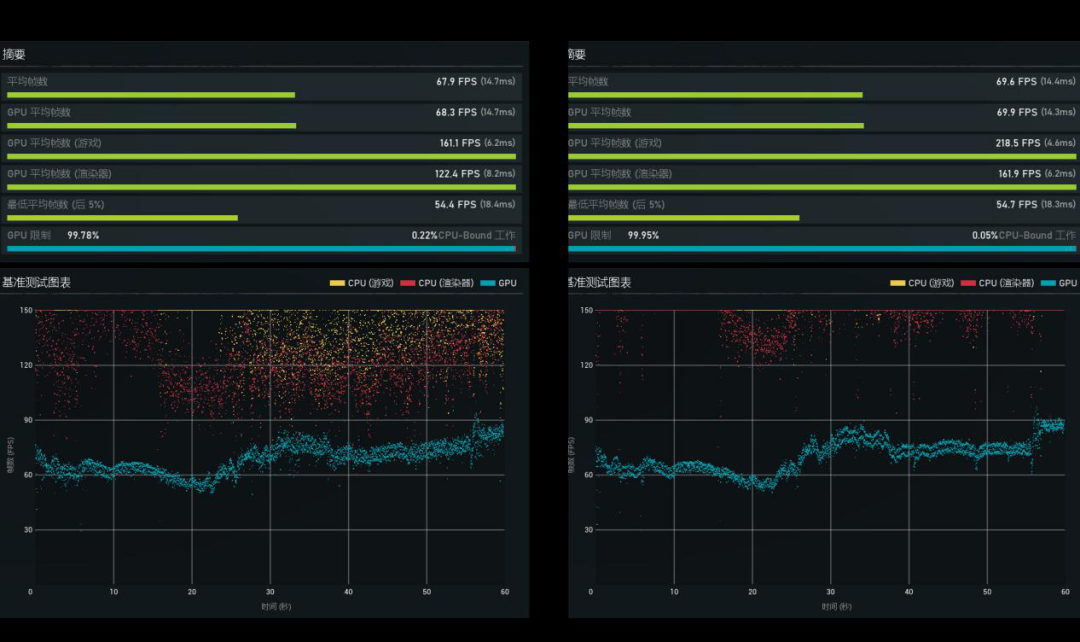Click the green bar under 161.1 FPS
The image size is (1080, 642).
coord(261,156)
